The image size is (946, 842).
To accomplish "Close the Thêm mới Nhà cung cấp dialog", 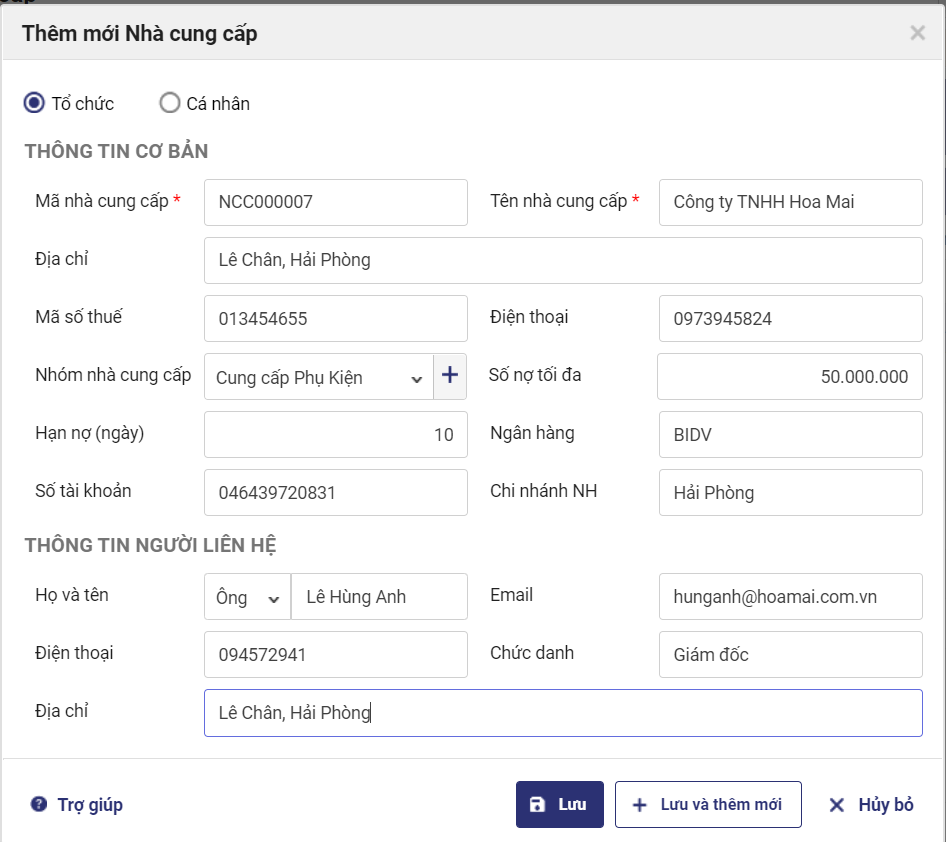I will pyautogui.click(x=917, y=33).
